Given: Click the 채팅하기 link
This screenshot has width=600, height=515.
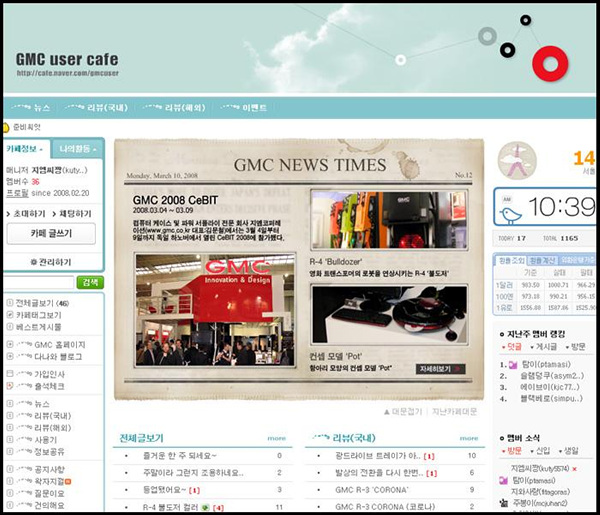Looking at the screenshot, I should [x=72, y=213].
